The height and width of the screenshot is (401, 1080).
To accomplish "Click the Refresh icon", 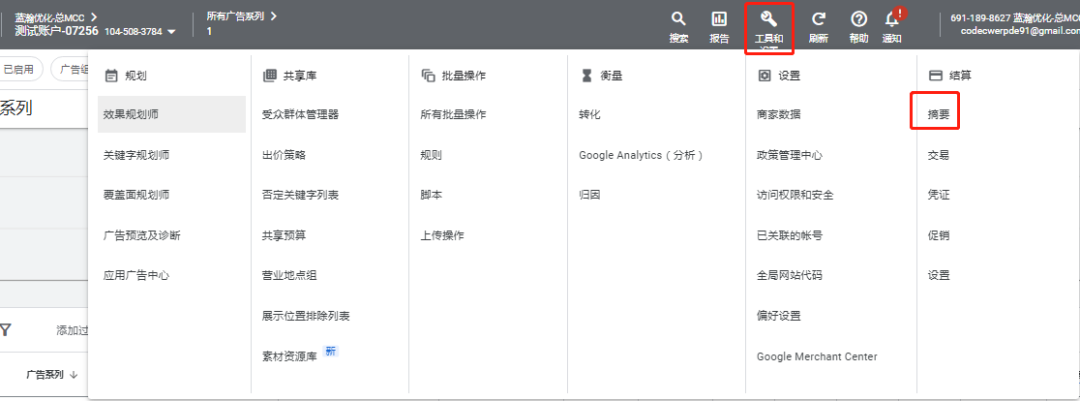I will coord(818,19).
